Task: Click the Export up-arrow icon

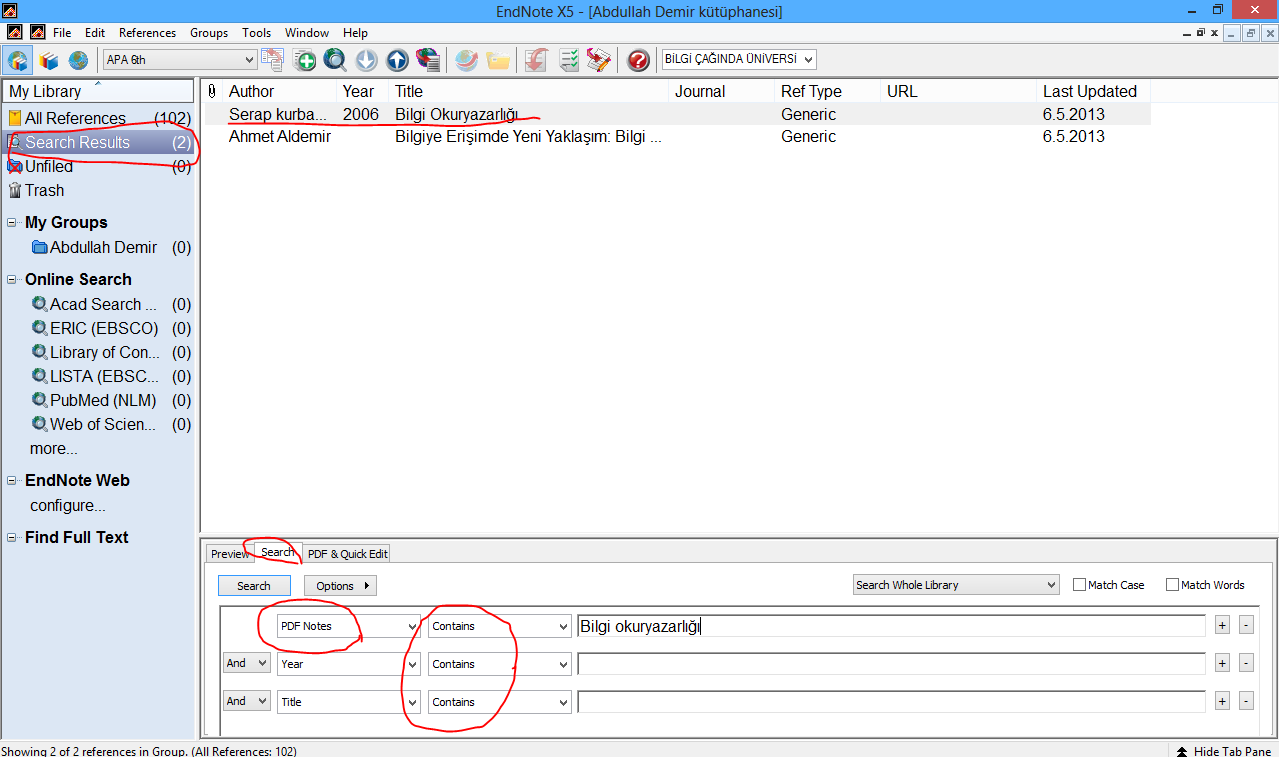Action: pyautogui.click(x=397, y=60)
